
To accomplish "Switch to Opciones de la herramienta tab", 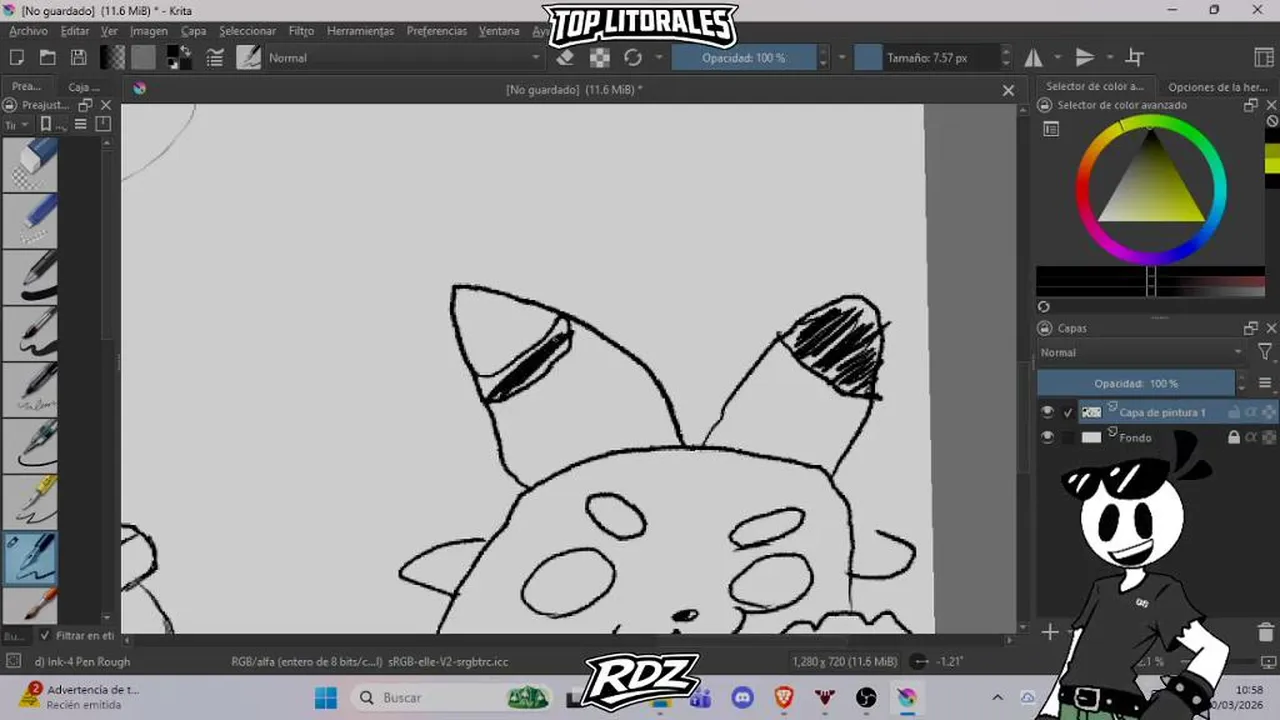I will point(1218,87).
